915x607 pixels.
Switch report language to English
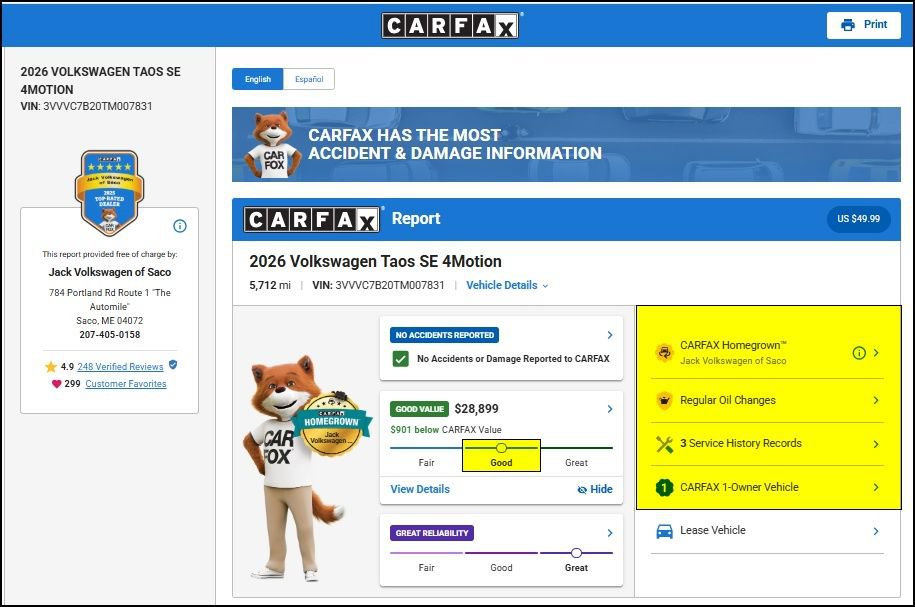click(257, 79)
